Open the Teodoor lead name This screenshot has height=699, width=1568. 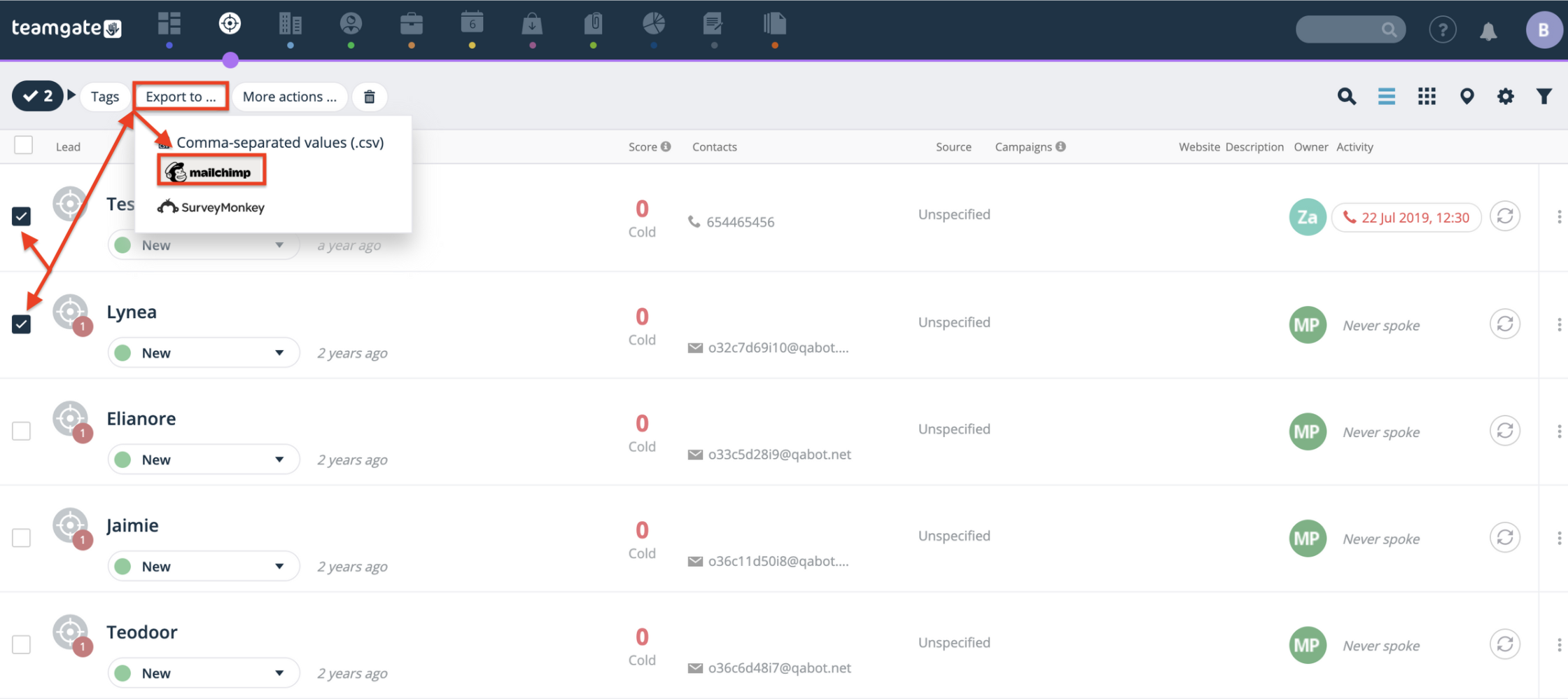[142, 632]
